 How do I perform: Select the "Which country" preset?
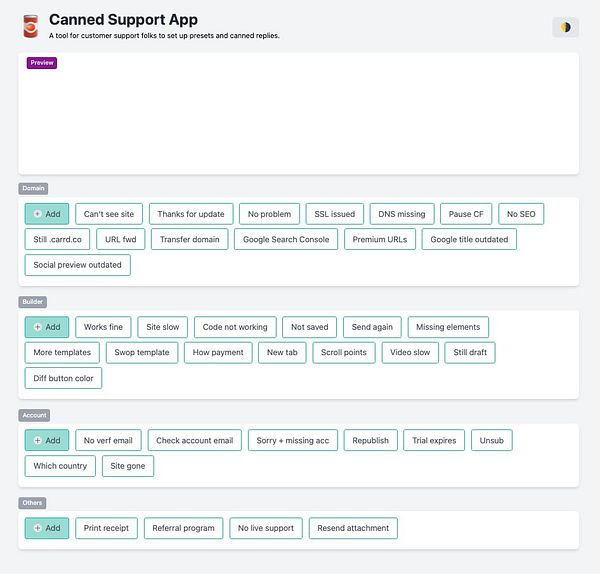coord(60,466)
